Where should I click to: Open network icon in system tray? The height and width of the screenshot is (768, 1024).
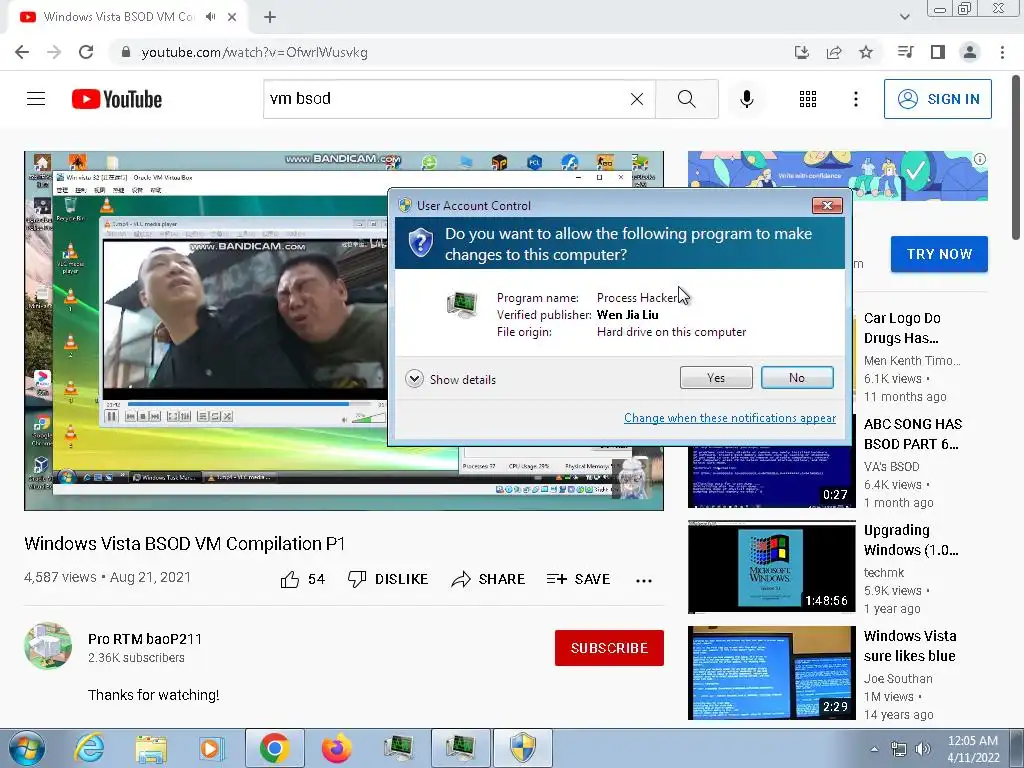[x=899, y=749]
